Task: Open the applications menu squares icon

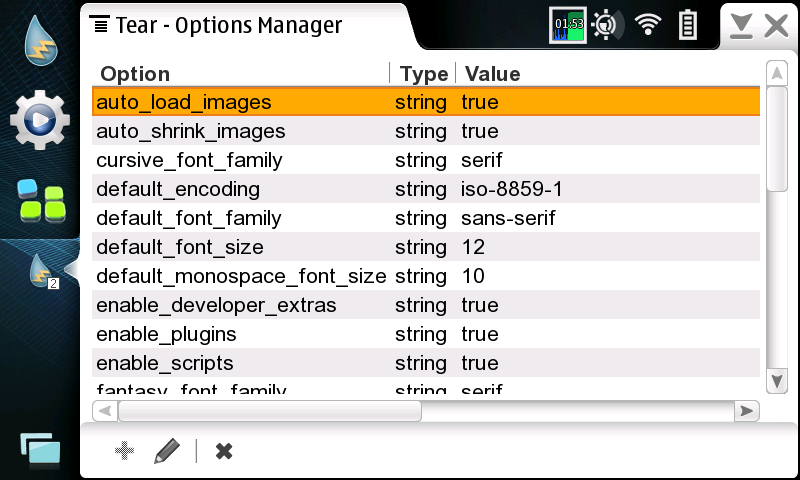Action: point(41,201)
